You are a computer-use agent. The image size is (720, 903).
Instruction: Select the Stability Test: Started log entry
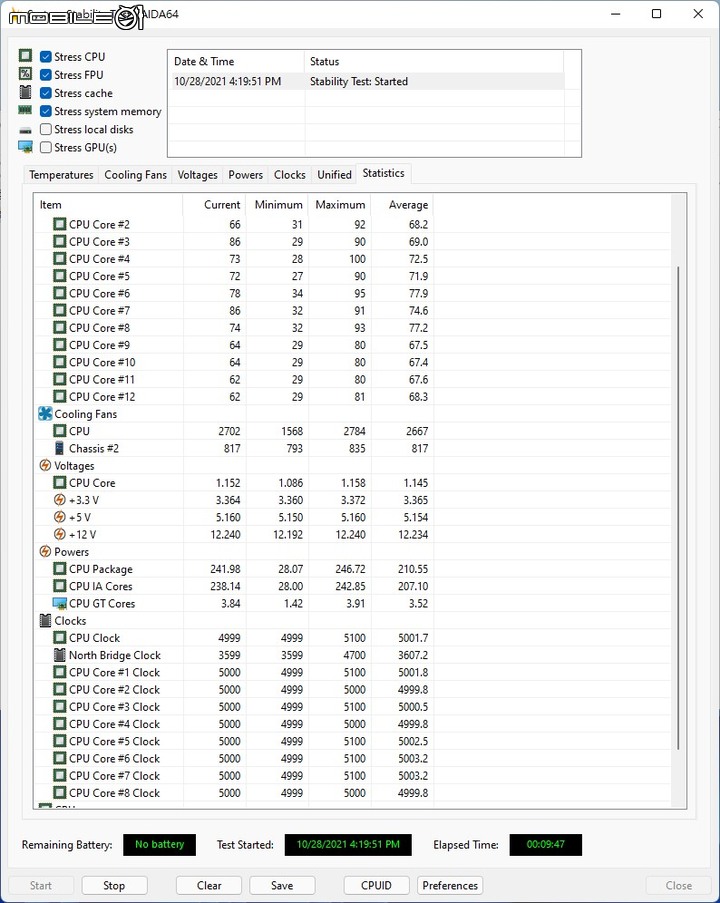point(366,81)
